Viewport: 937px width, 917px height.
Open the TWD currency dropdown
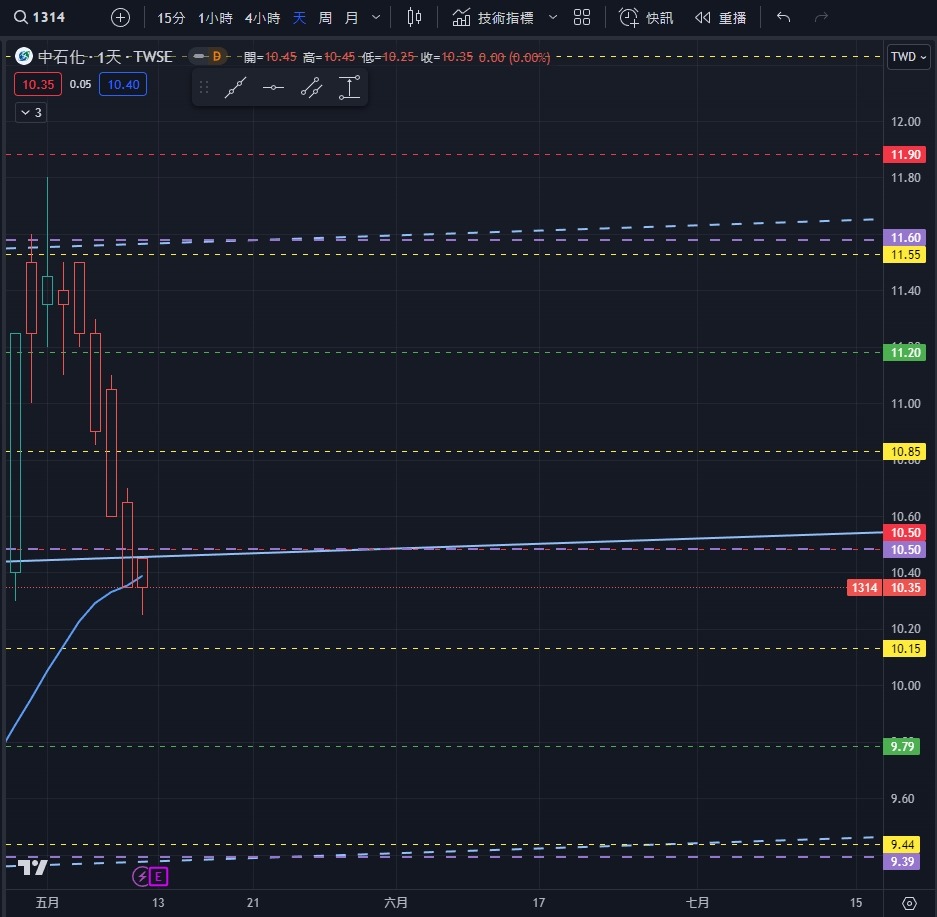(x=907, y=57)
